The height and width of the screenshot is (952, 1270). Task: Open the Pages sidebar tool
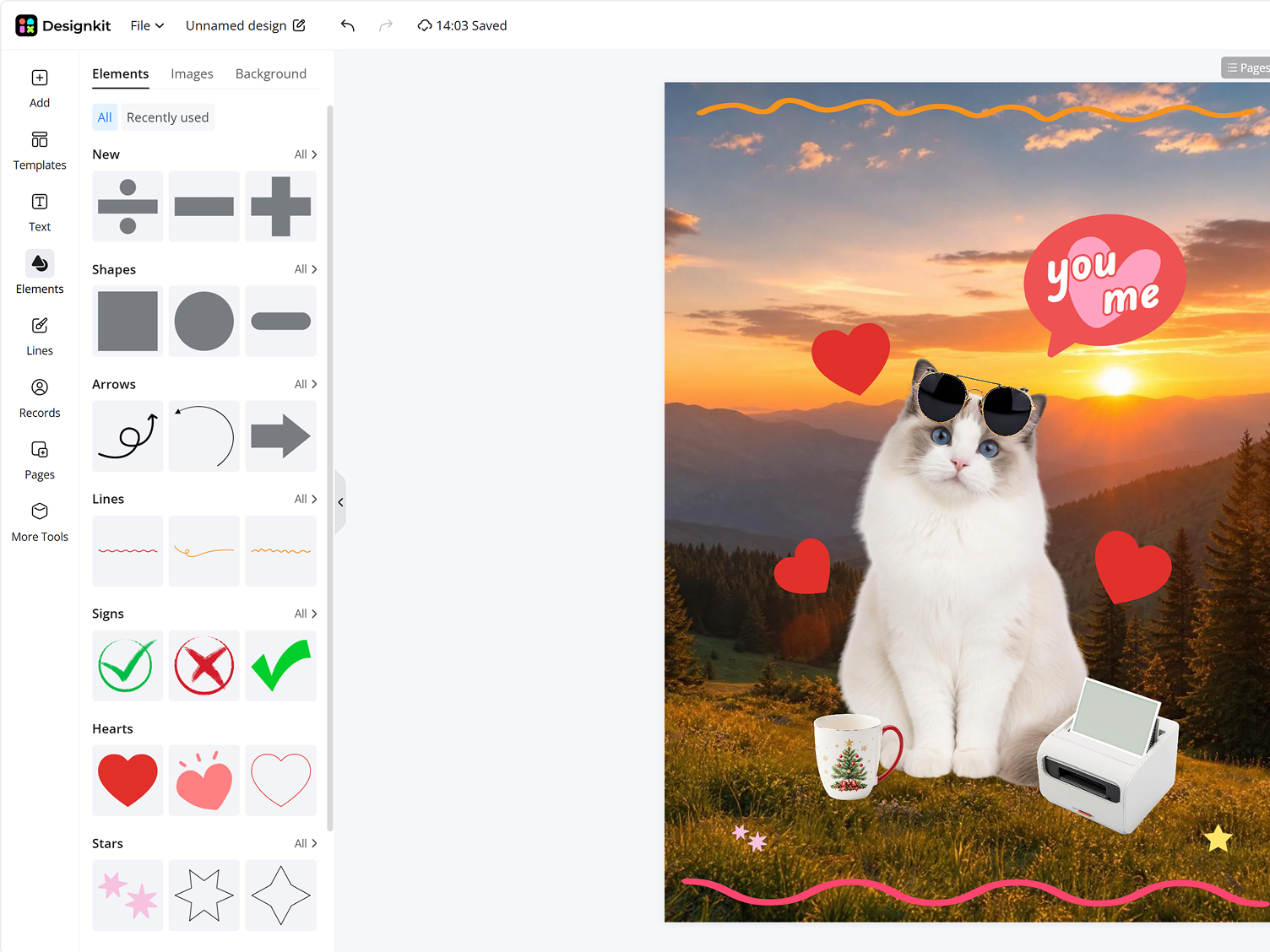coord(40,461)
